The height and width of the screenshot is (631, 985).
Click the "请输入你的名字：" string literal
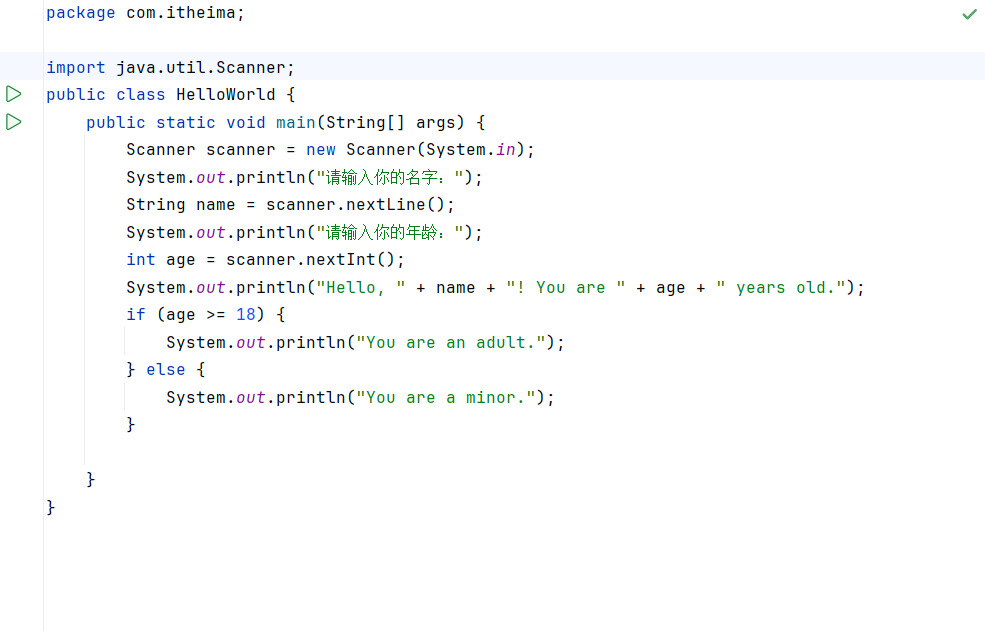pos(389,177)
